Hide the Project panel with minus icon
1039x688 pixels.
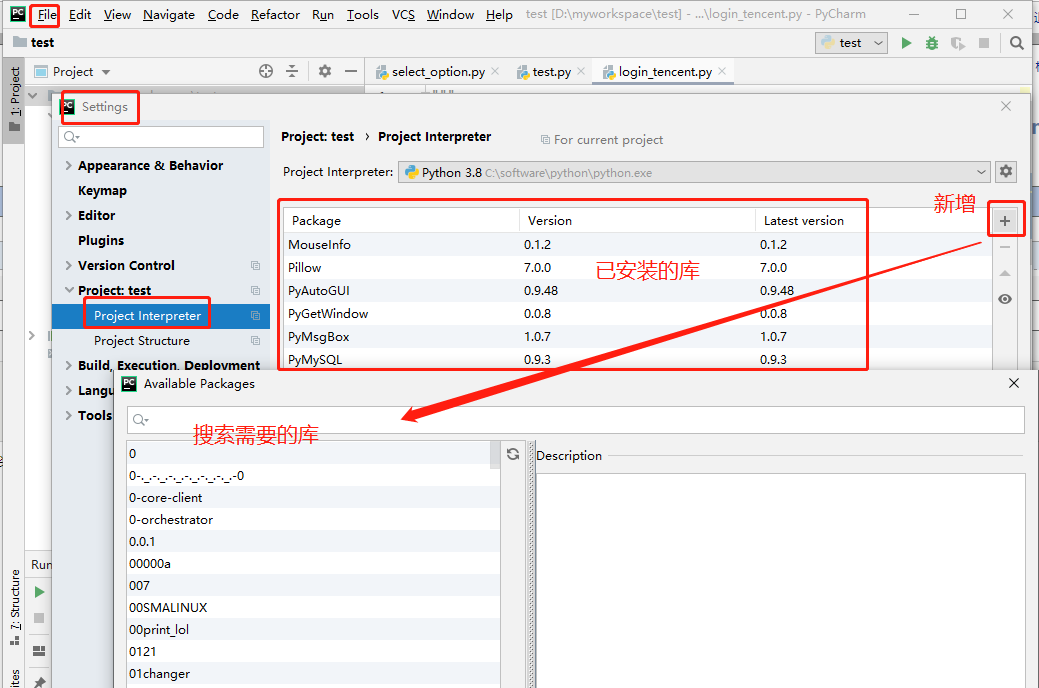tap(351, 71)
